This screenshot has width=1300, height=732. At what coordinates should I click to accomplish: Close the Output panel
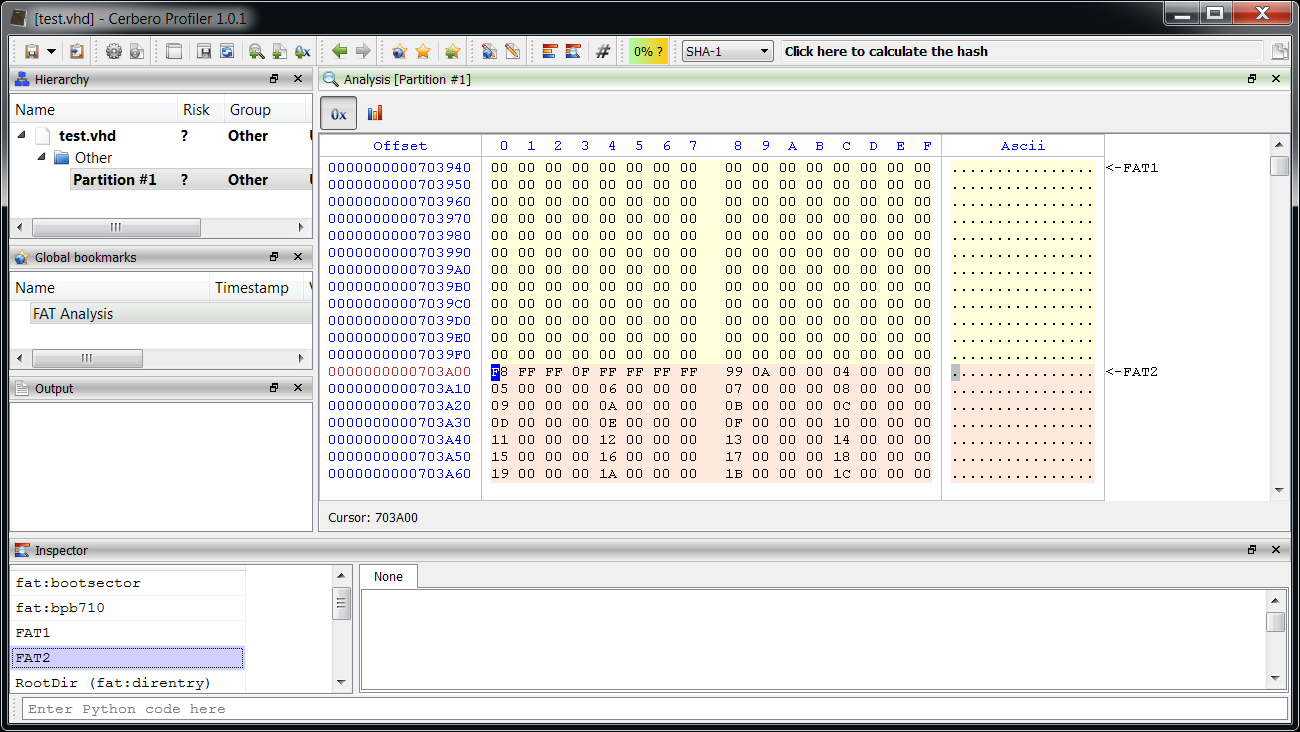point(297,388)
